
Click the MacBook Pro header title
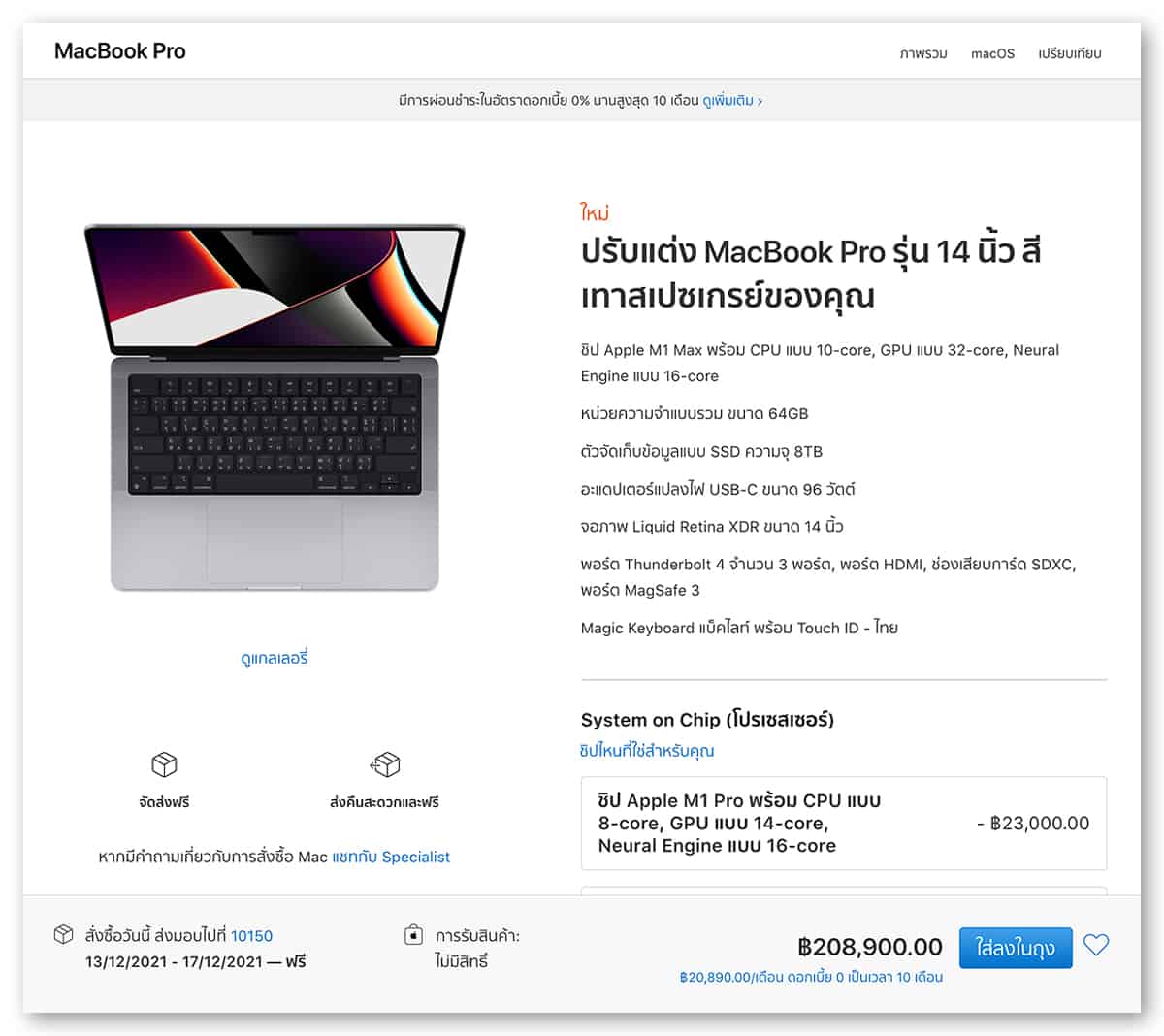pos(120,51)
